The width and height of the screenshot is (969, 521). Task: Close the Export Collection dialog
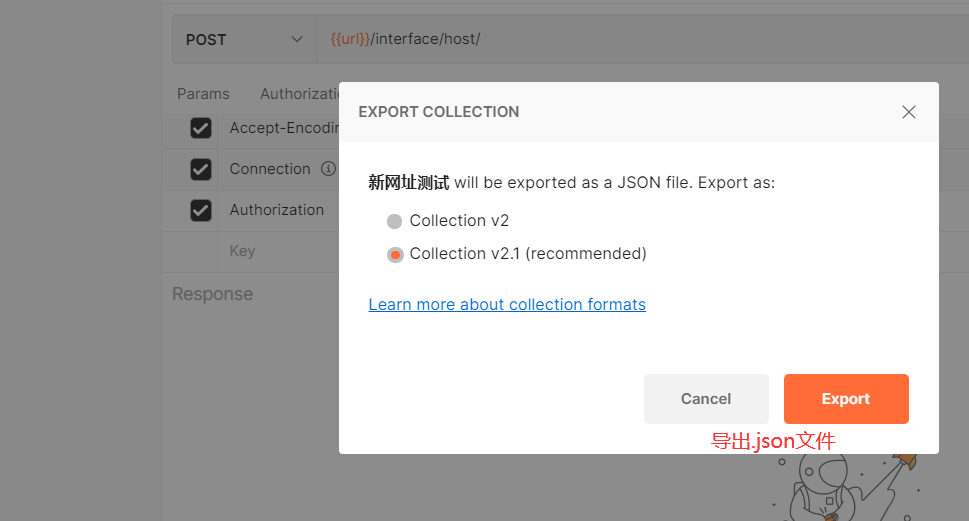908,112
